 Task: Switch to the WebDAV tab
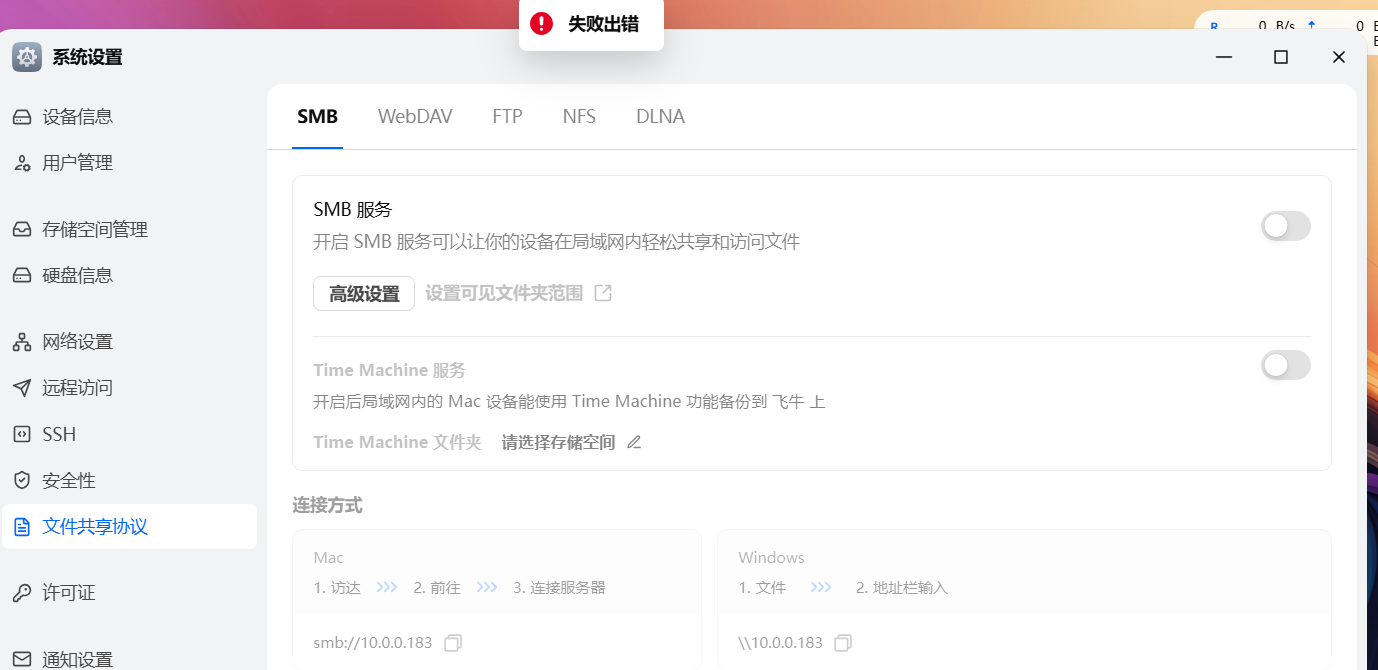(415, 117)
